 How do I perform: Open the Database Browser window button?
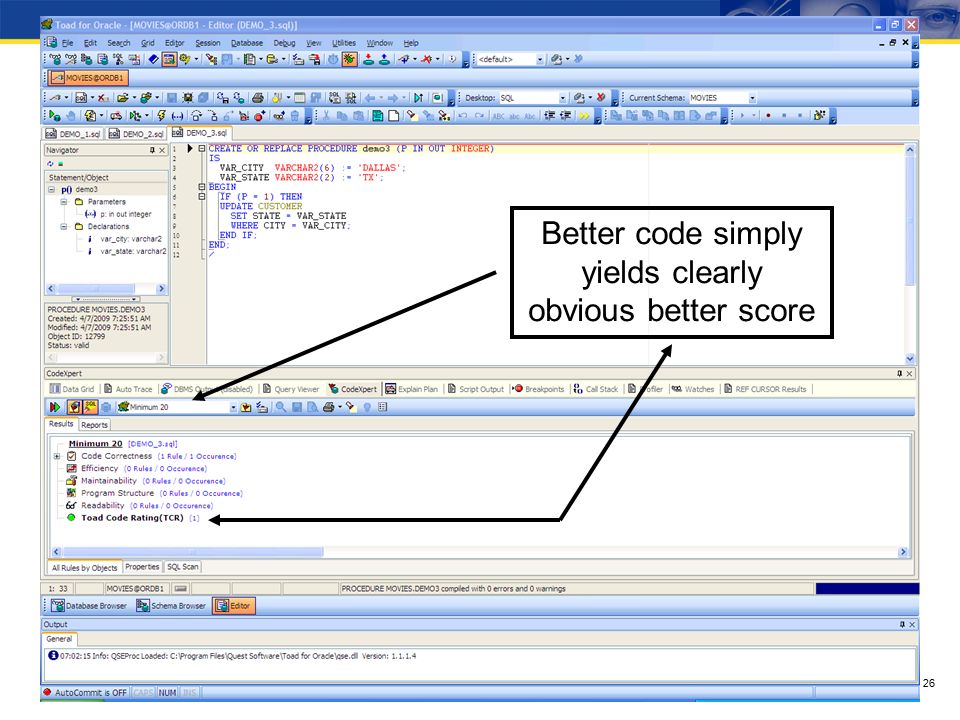pos(89,606)
